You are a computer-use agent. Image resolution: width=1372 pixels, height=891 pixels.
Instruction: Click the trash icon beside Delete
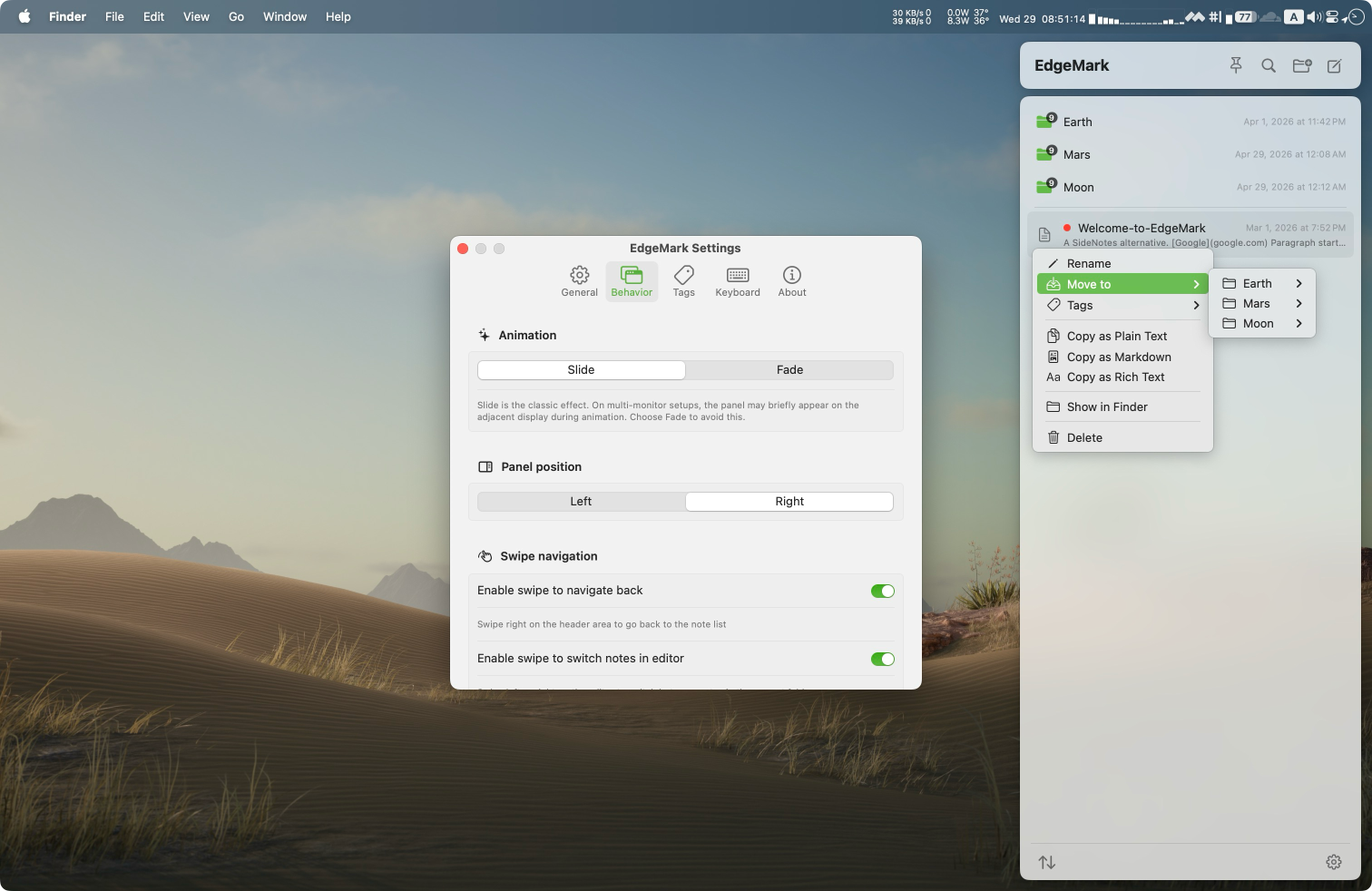coord(1053,437)
